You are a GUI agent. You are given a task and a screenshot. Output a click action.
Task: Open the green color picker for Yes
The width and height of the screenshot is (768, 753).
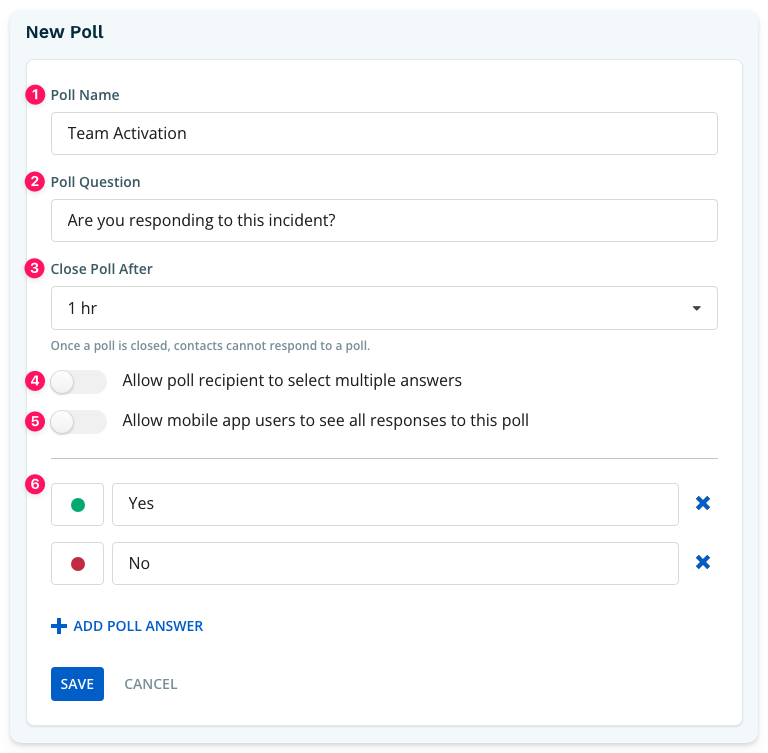[x=77, y=505]
